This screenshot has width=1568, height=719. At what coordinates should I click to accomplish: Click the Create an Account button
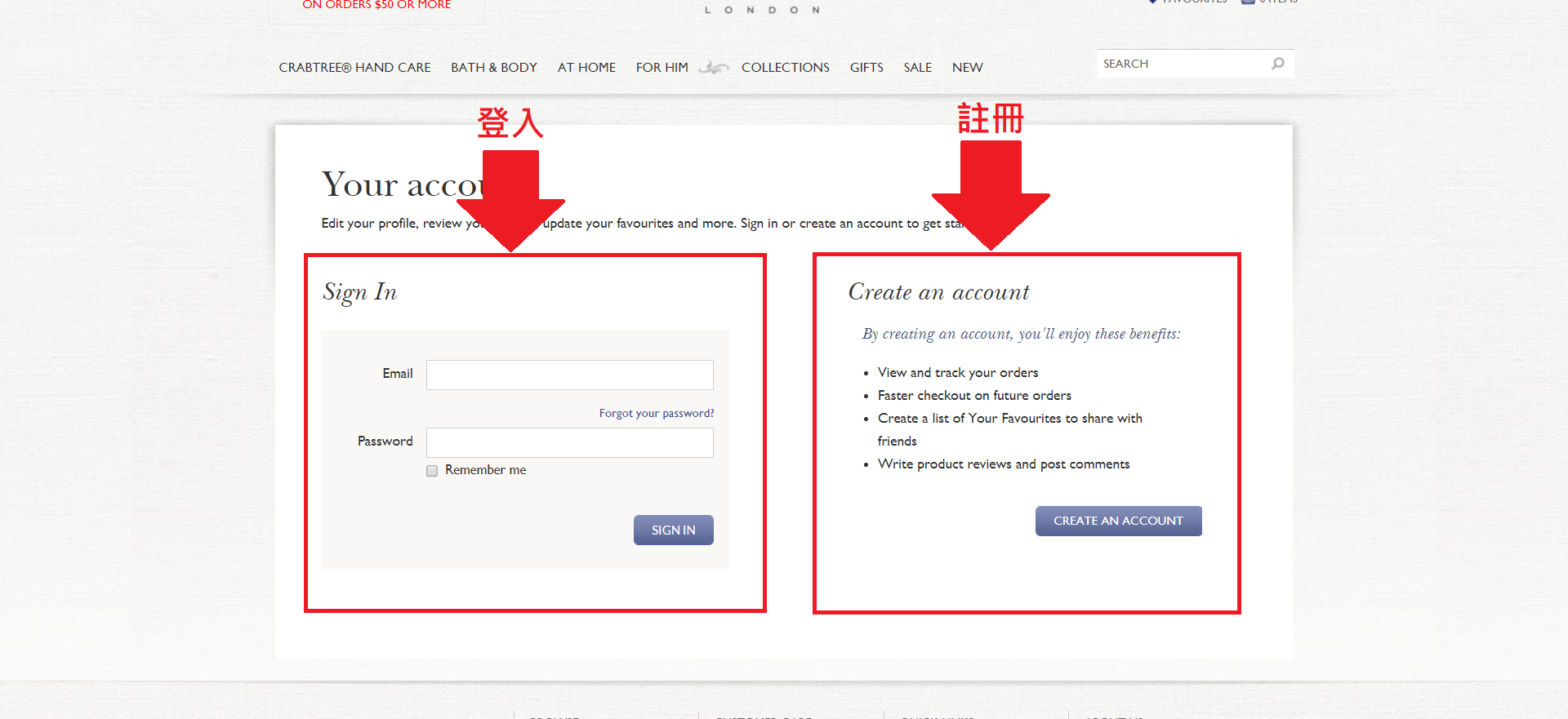click(x=1118, y=521)
